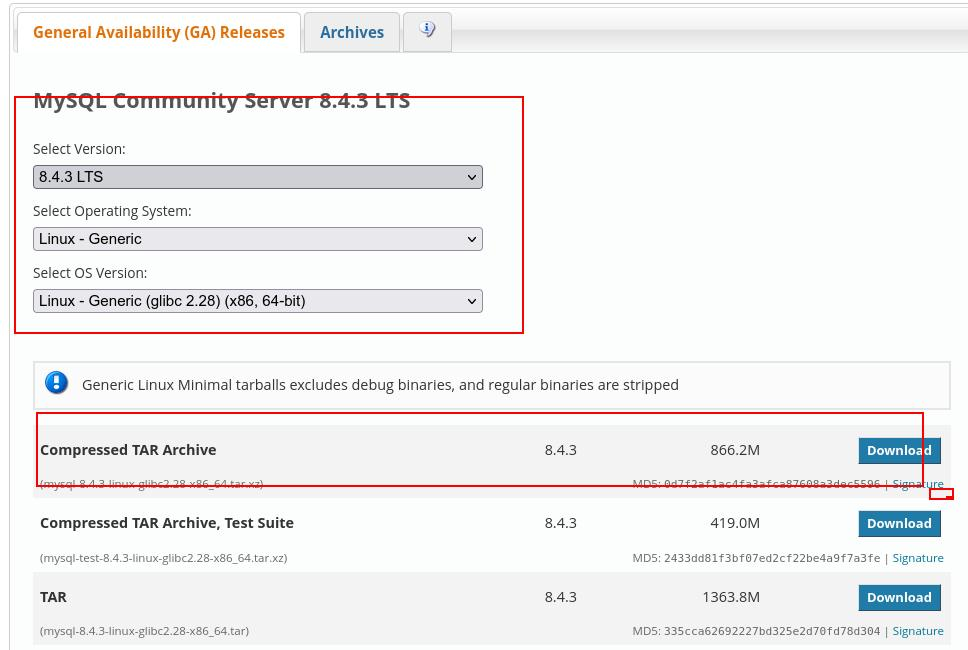Click the Select Operating System label
Screen dimensions: 968x650
tap(112, 211)
